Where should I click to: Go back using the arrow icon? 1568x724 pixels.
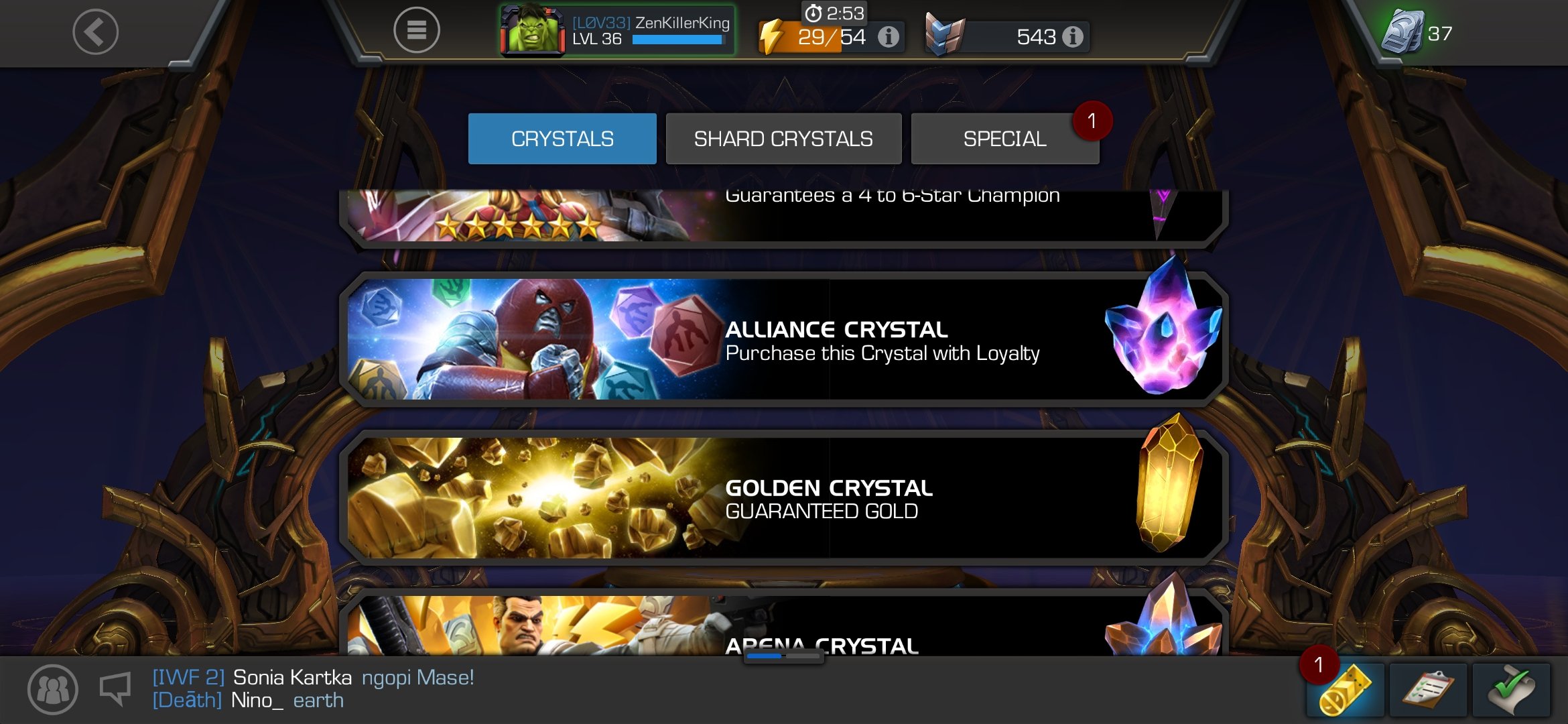tap(95, 32)
